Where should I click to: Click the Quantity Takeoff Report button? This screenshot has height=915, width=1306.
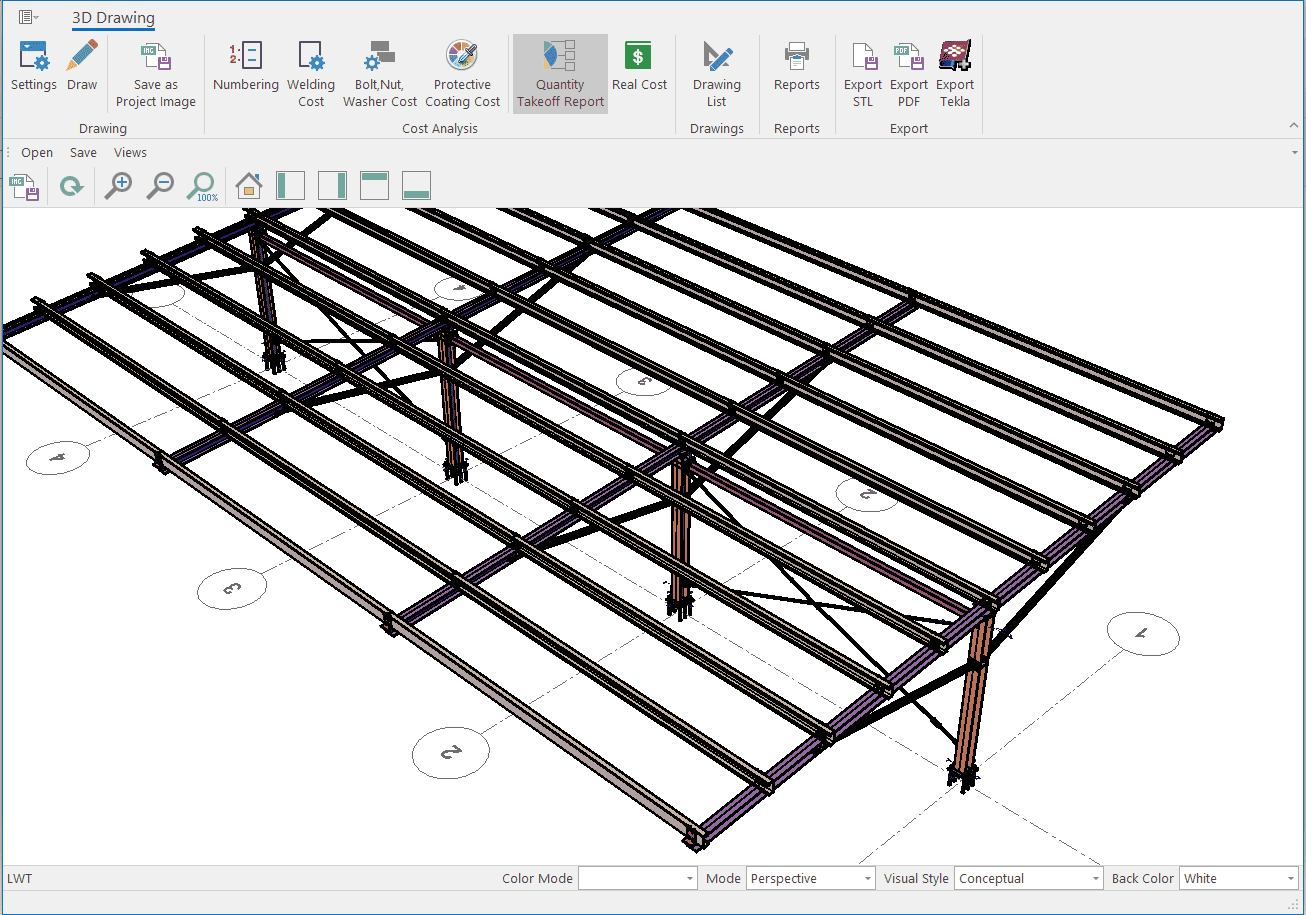(x=560, y=74)
